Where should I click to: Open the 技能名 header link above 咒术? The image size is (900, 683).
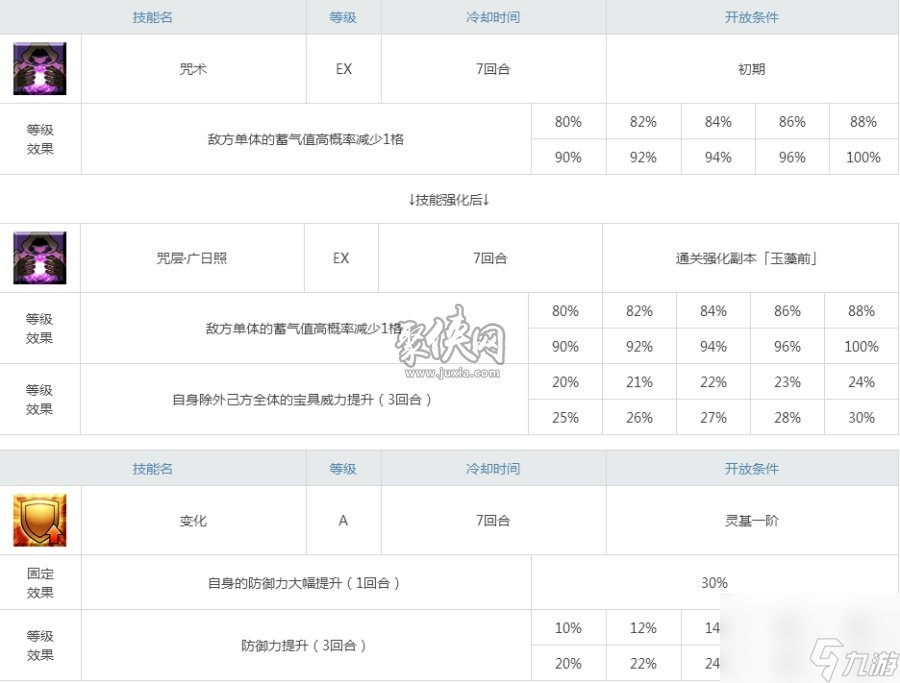click(x=152, y=17)
